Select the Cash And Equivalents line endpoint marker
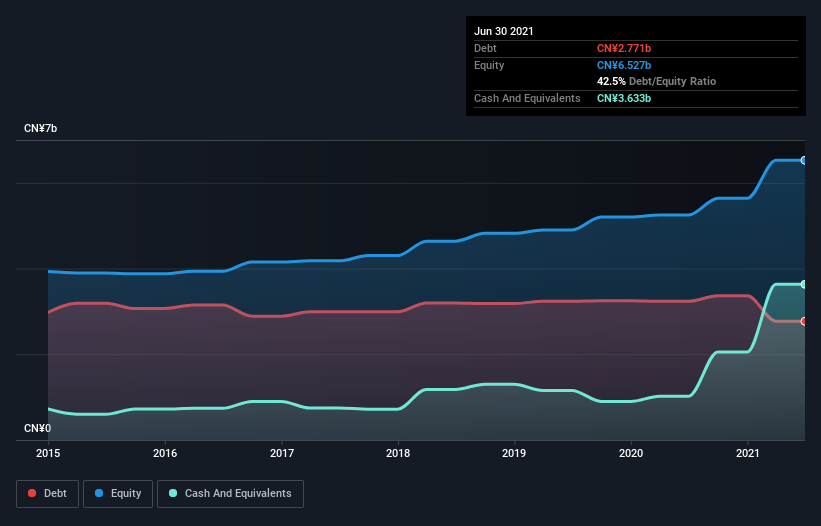Image resolution: width=821 pixels, height=526 pixels. [804, 284]
